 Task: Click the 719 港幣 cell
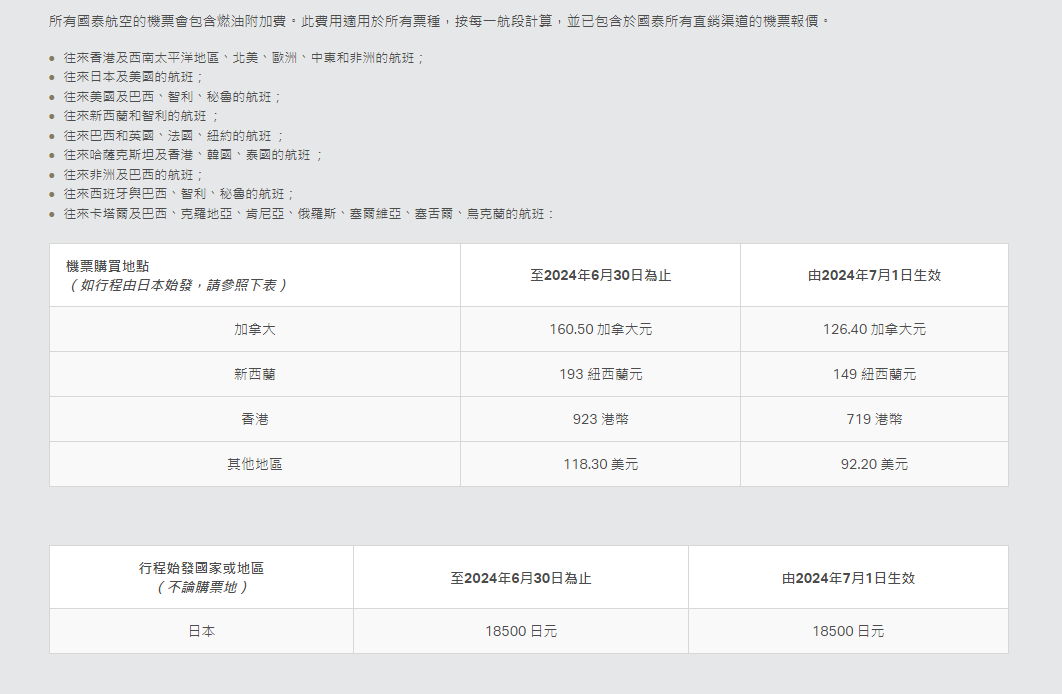point(874,419)
